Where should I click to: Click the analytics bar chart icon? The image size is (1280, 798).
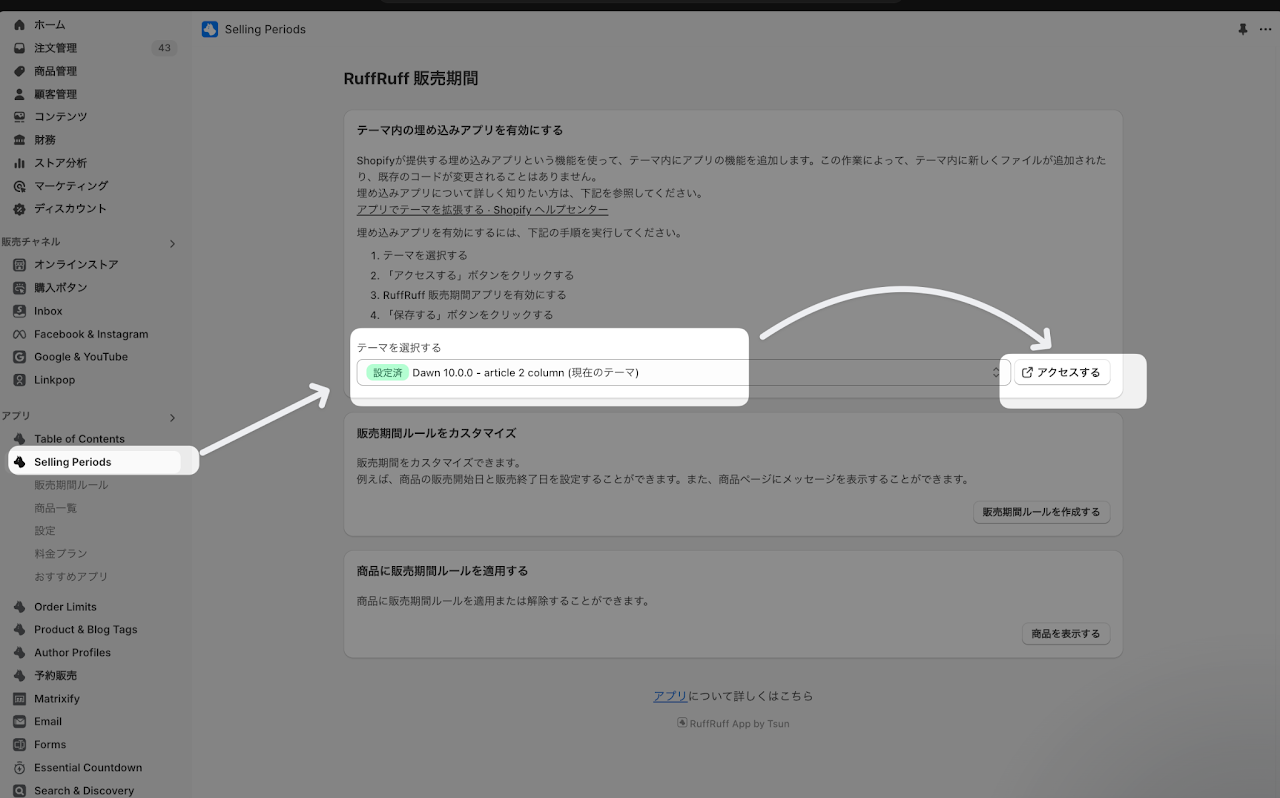pyautogui.click(x=19, y=163)
